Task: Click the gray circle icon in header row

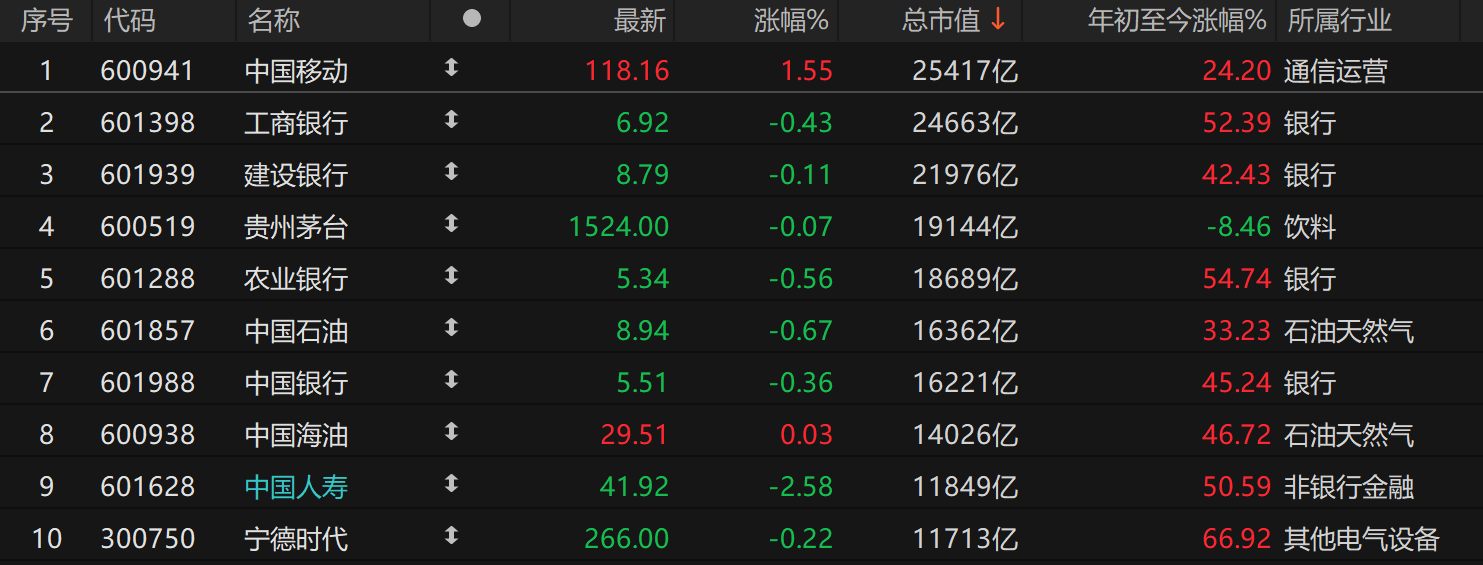Action: pos(472,19)
